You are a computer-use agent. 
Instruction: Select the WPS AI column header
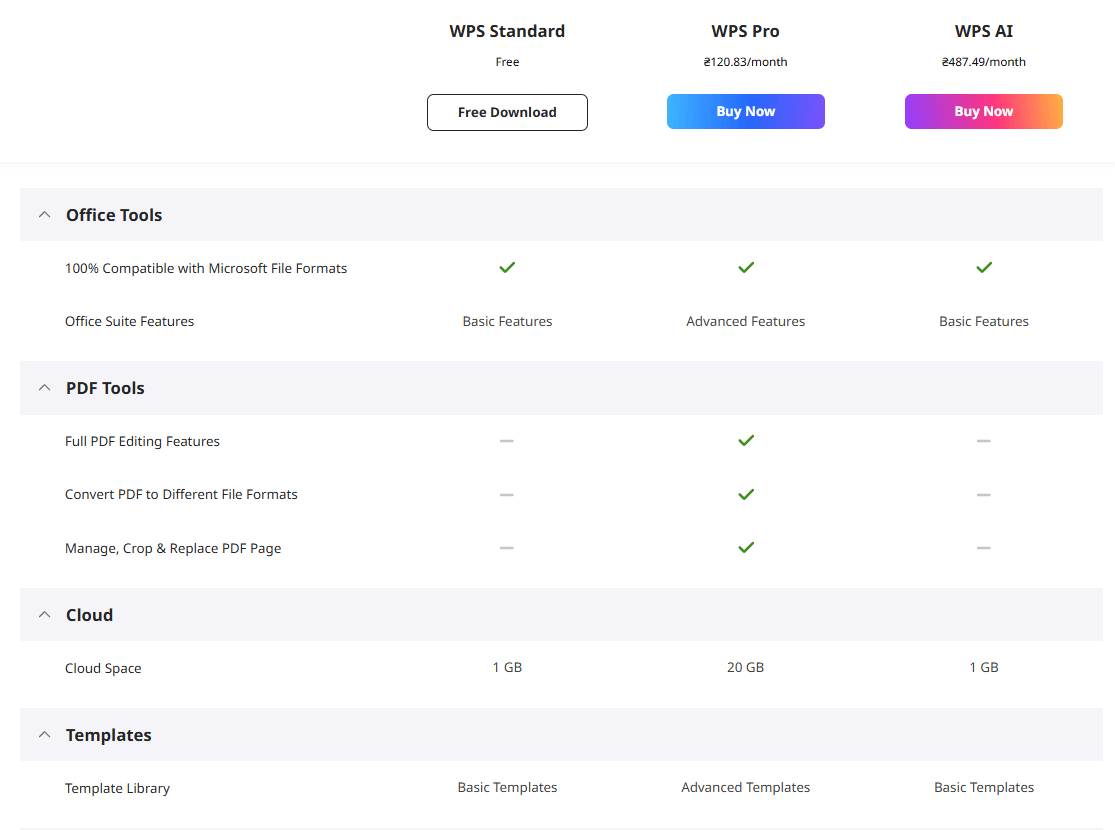(x=984, y=31)
